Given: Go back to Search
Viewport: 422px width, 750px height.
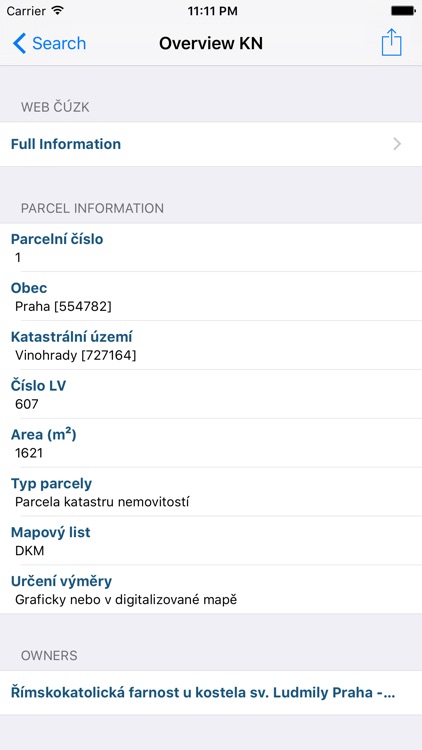Looking at the screenshot, I should (x=49, y=44).
